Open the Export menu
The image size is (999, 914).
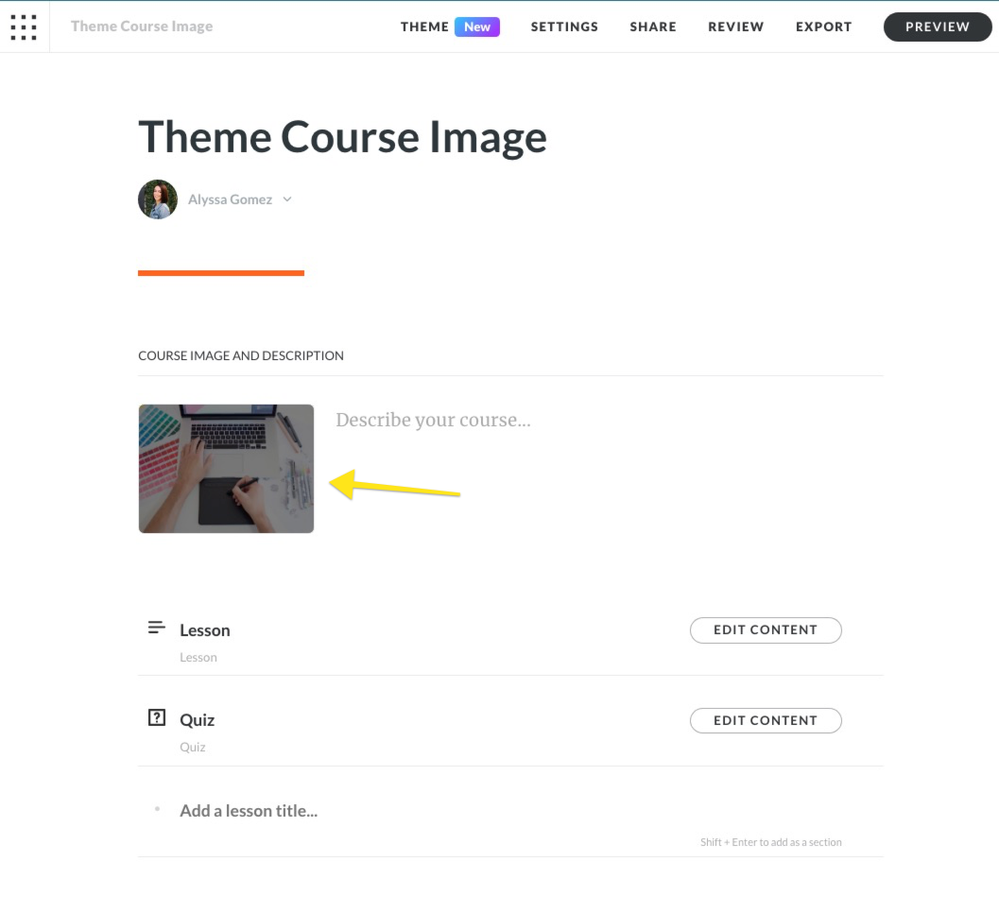click(x=824, y=27)
